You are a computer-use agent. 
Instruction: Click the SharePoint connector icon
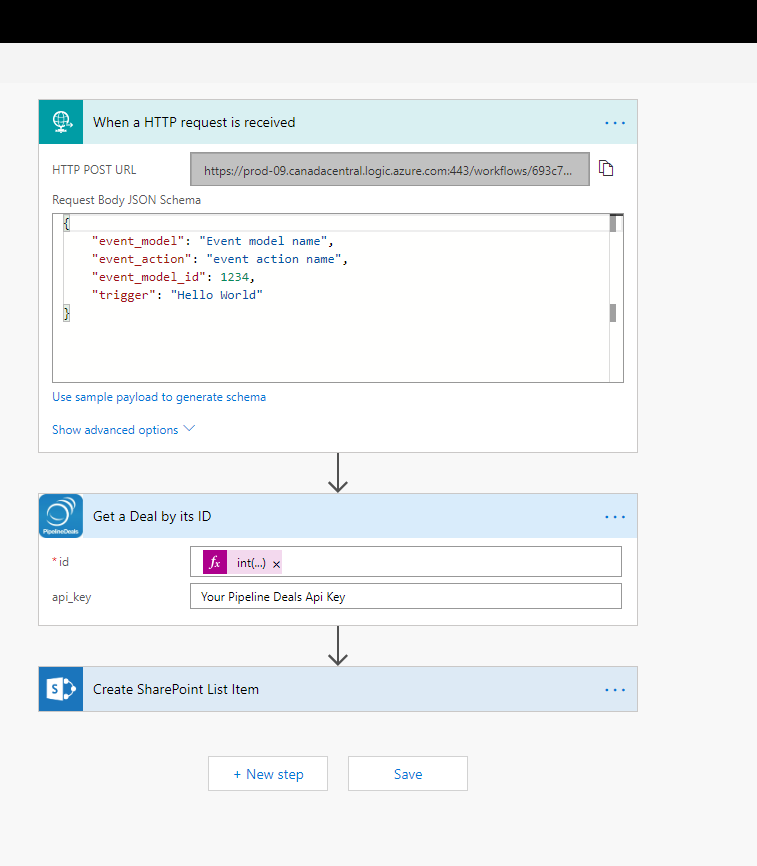pyautogui.click(x=61, y=689)
